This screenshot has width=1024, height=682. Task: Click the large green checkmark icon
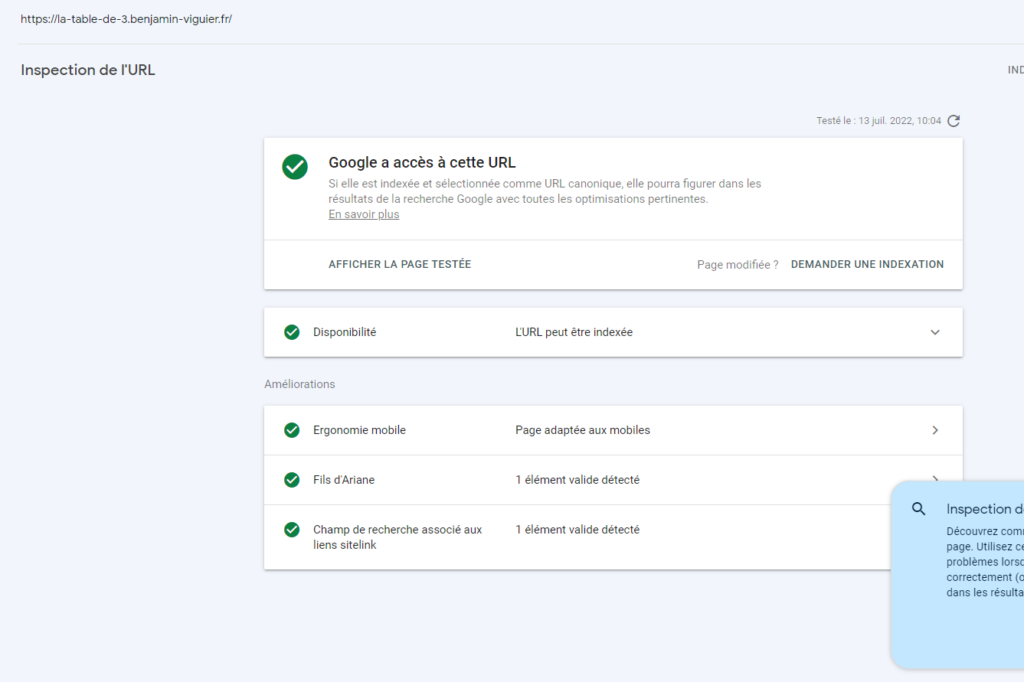pos(295,167)
